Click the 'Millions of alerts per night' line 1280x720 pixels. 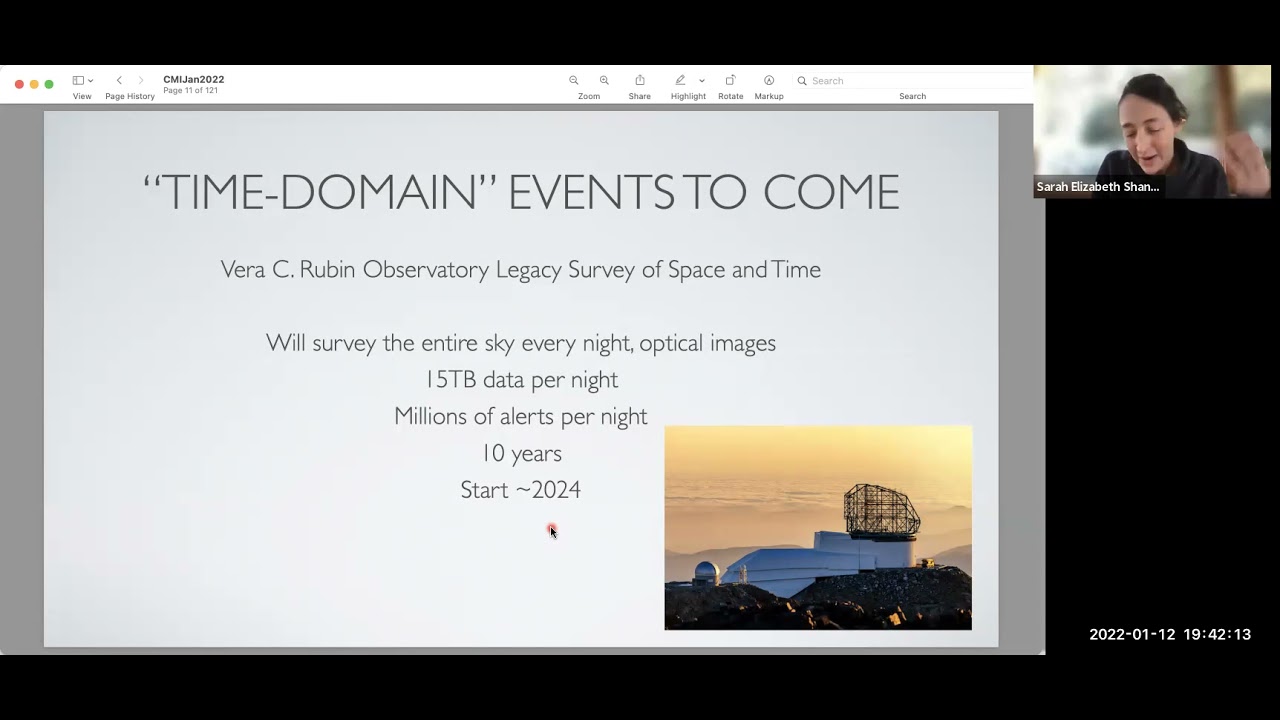[521, 417]
